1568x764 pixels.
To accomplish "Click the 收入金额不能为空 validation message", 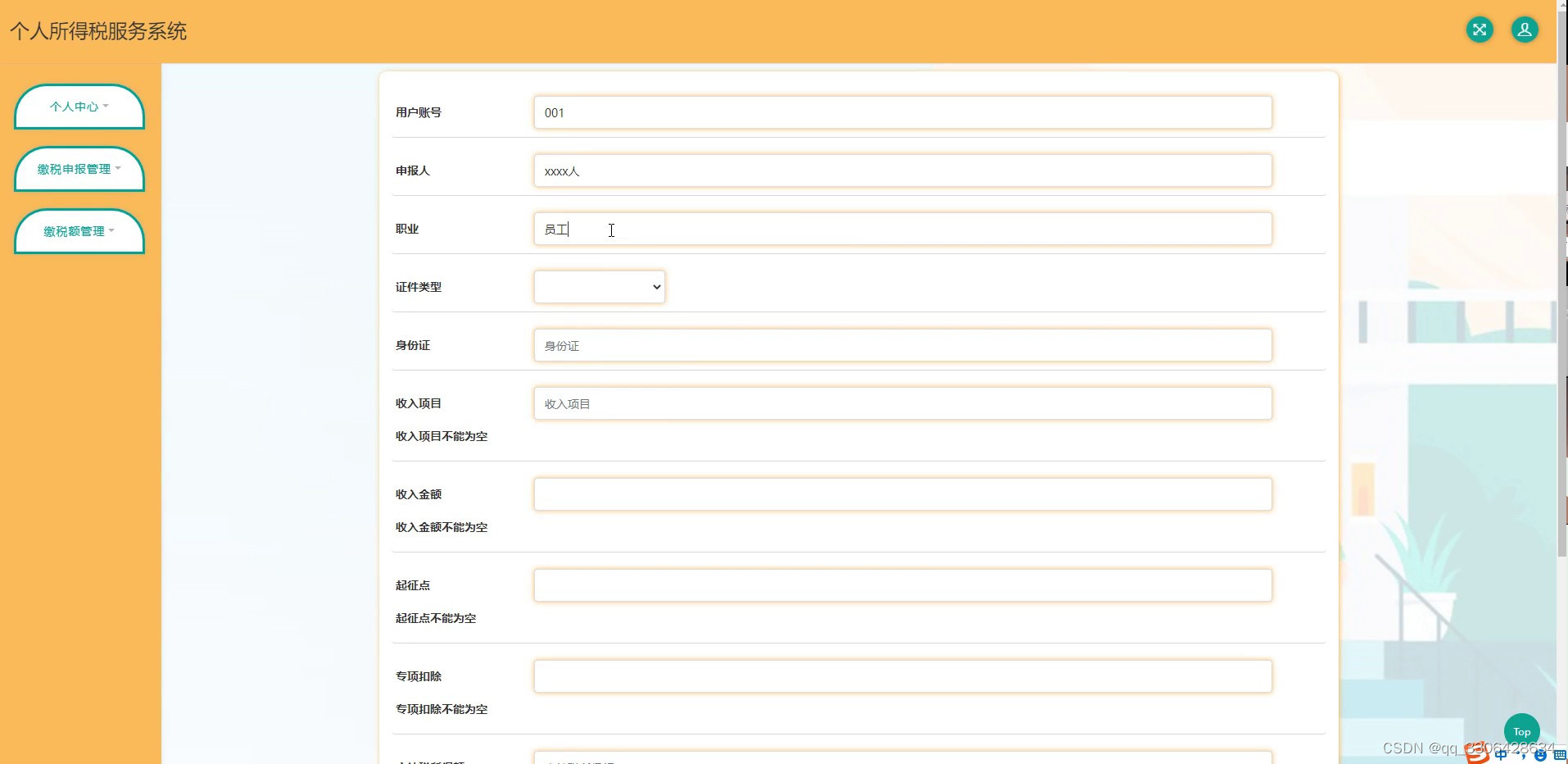I will point(442,527).
